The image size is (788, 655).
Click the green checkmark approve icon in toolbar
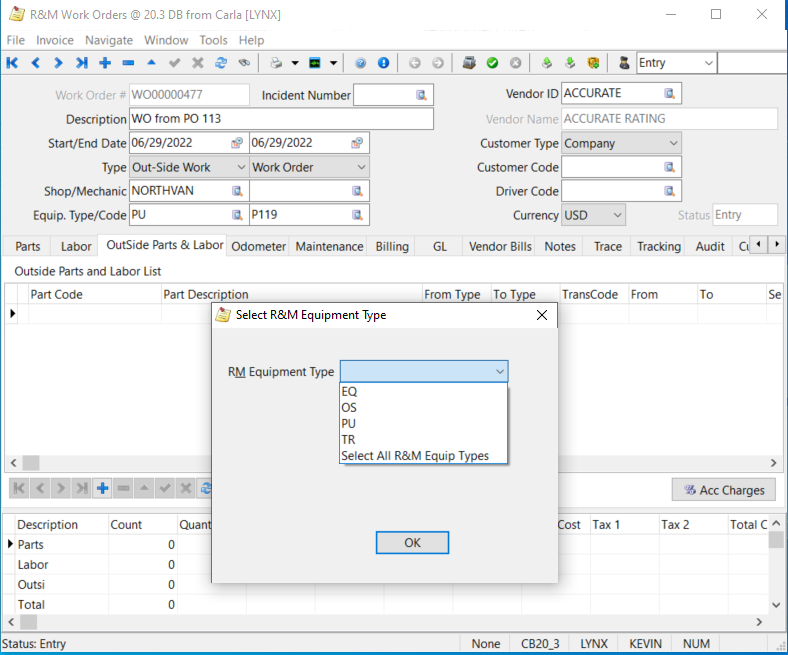coord(492,63)
